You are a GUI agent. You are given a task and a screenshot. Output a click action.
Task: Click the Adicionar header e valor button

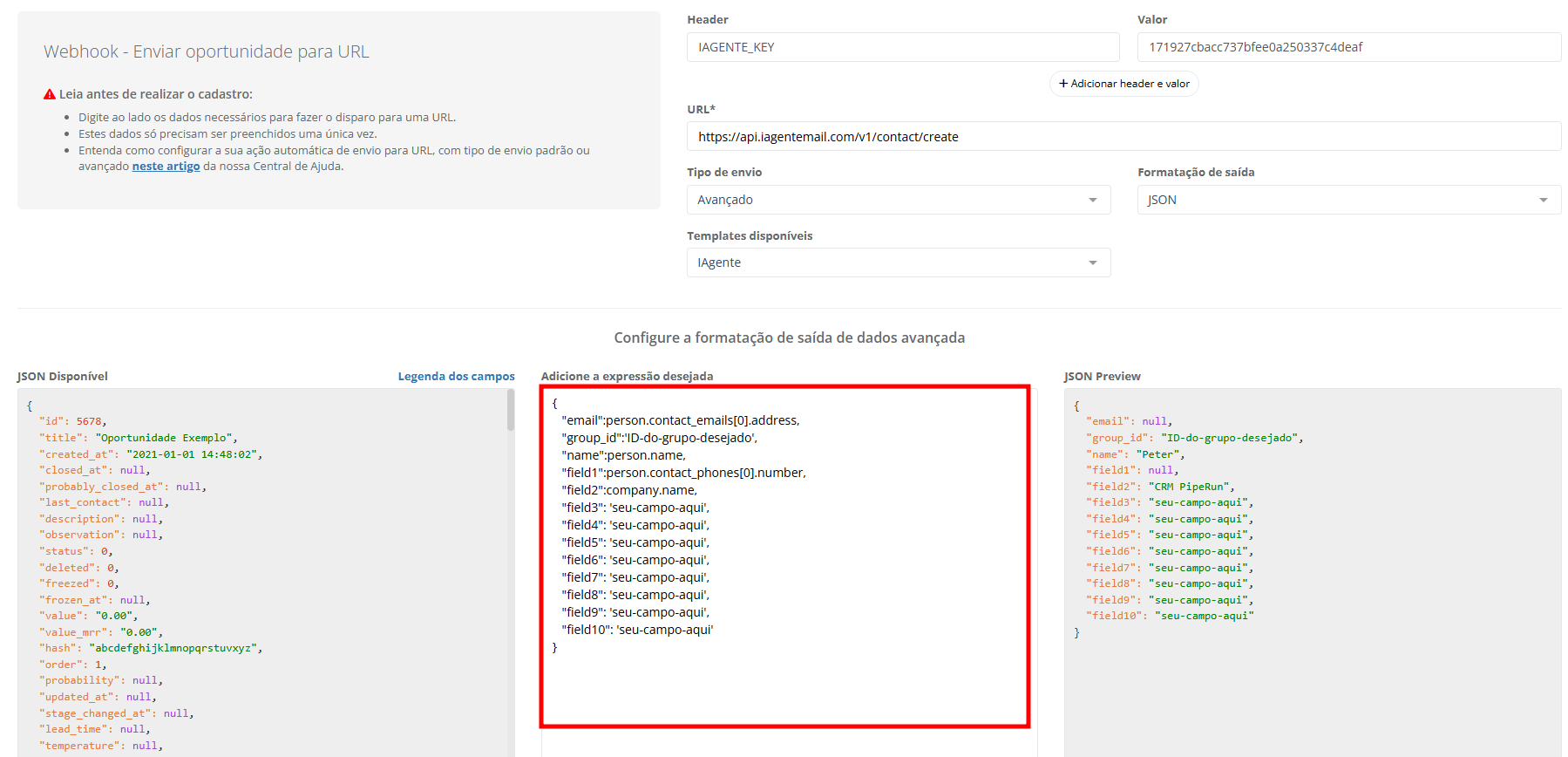click(x=1123, y=84)
